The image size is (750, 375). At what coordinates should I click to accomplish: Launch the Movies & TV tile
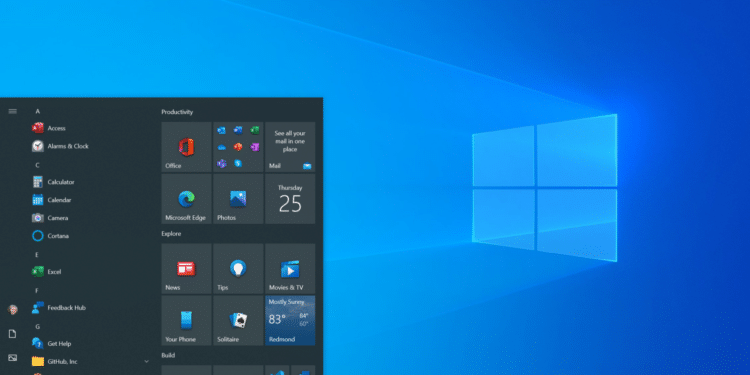[290, 268]
